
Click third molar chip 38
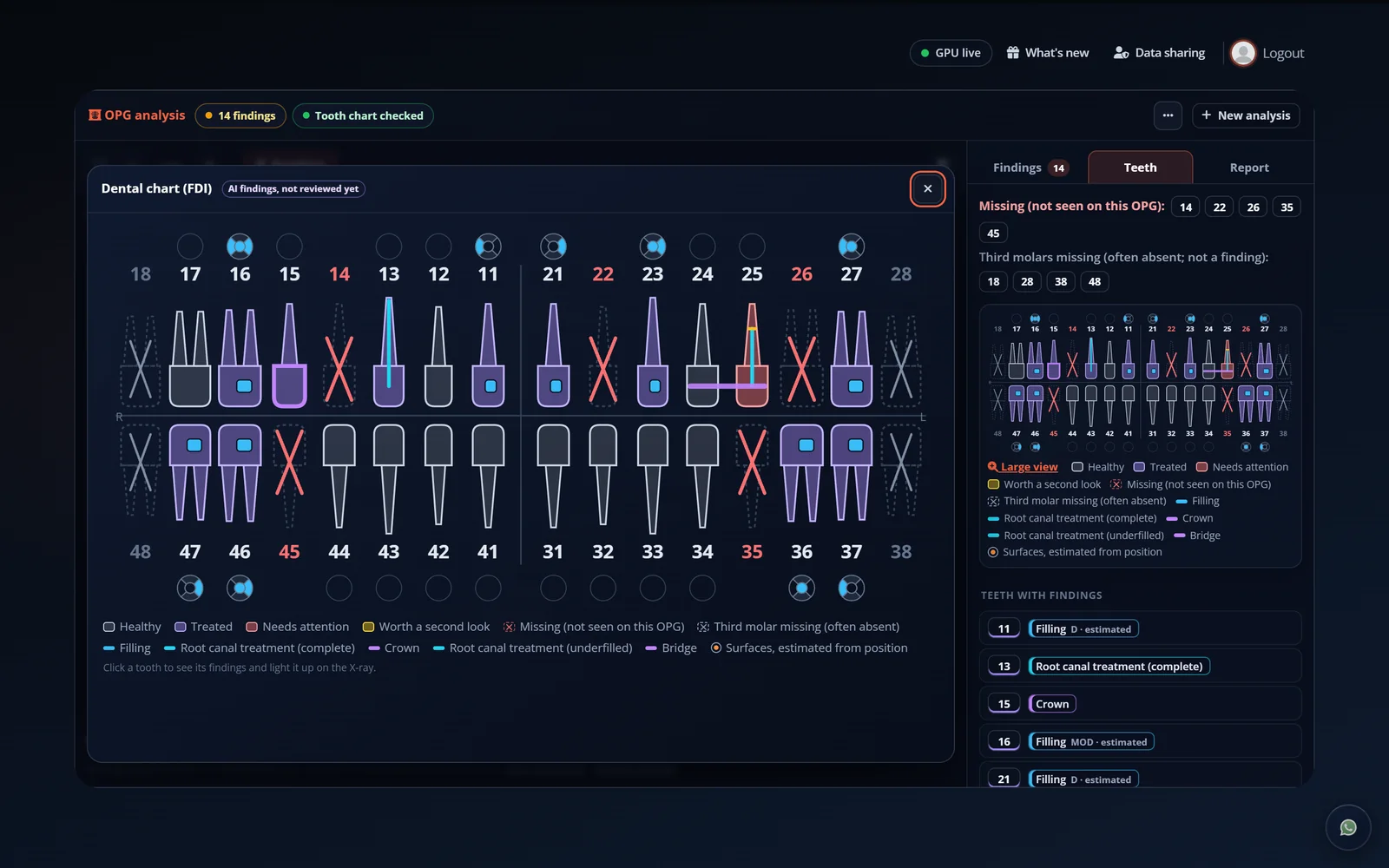(1061, 281)
